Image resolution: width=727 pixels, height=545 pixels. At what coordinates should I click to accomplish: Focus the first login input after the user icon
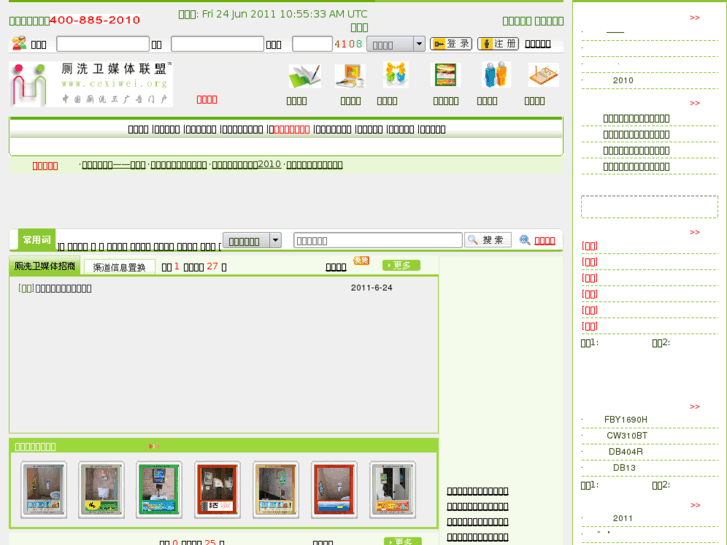(x=103, y=44)
